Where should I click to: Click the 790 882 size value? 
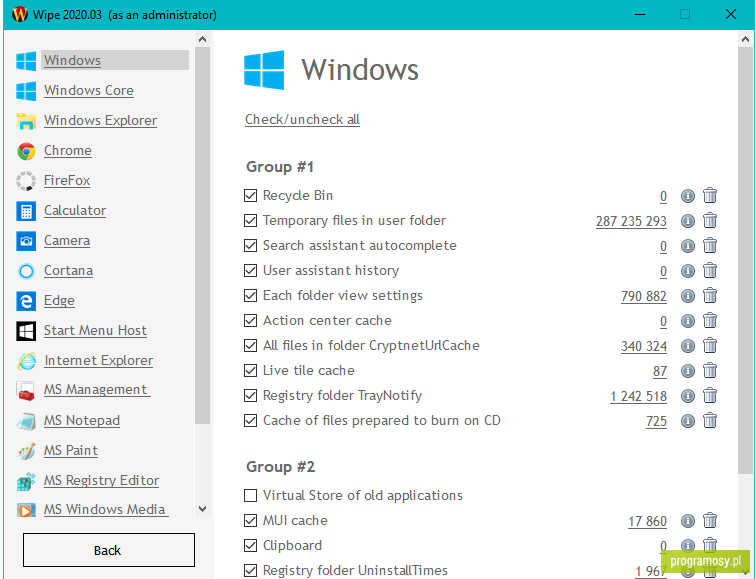644,296
